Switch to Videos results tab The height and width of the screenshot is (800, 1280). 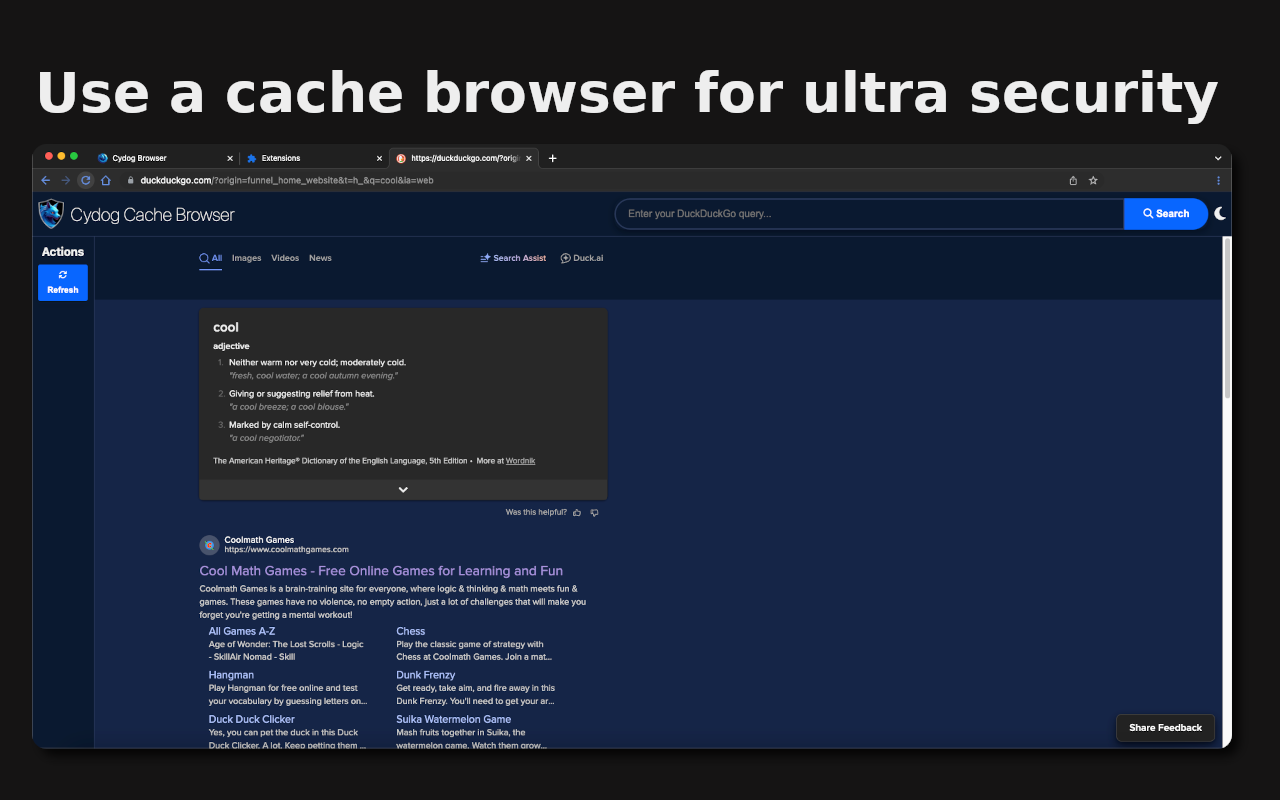point(285,258)
